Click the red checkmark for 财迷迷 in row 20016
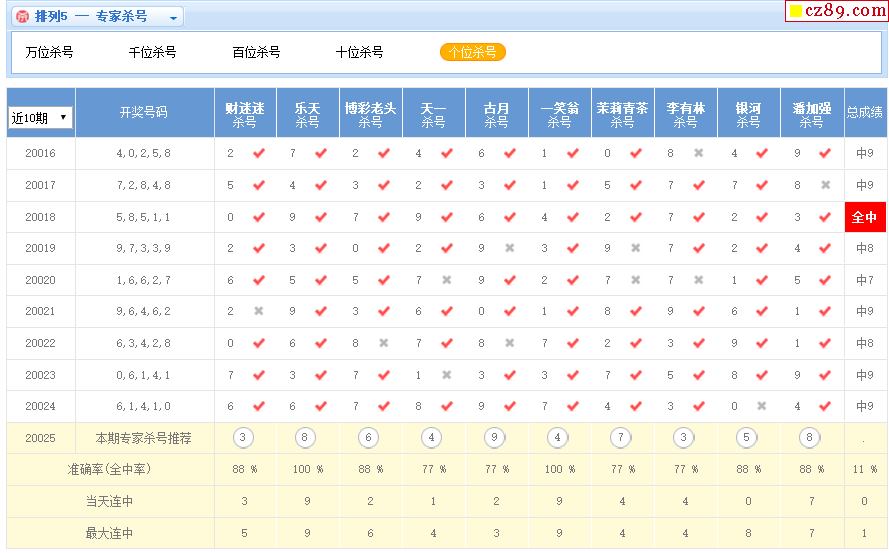This screenshot has height=553, width=889. coord(259,153)
